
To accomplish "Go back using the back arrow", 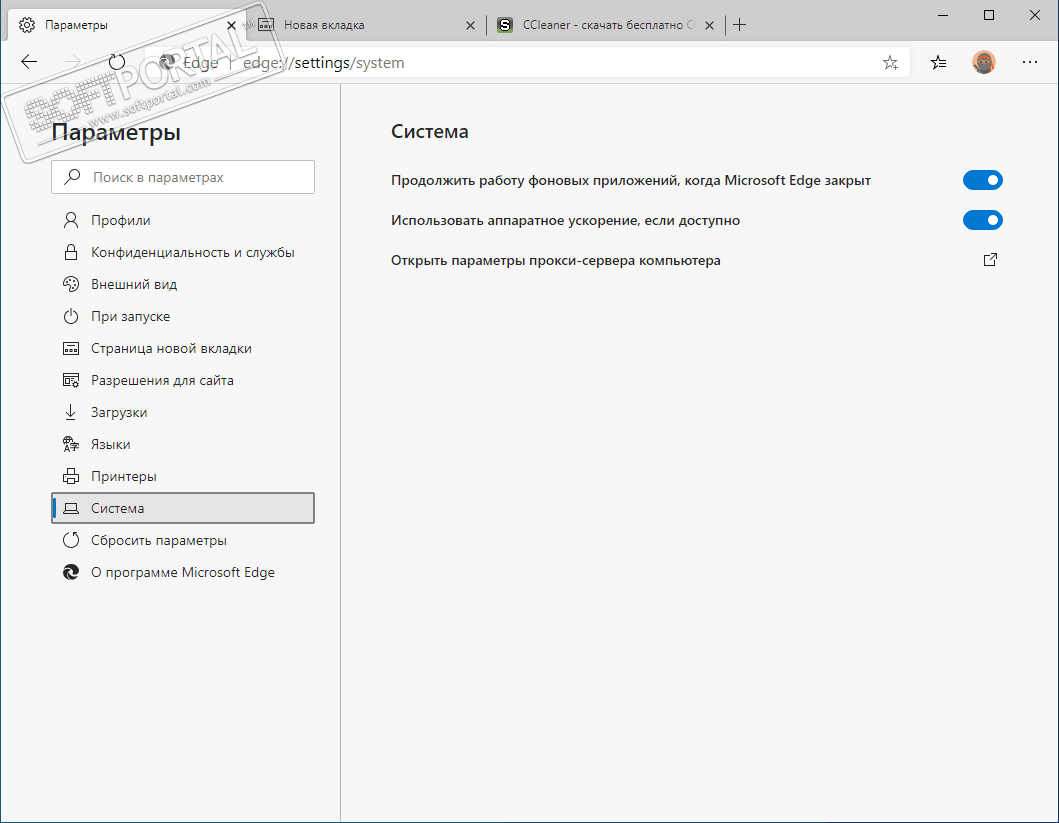I will click(x=29, y=62).
